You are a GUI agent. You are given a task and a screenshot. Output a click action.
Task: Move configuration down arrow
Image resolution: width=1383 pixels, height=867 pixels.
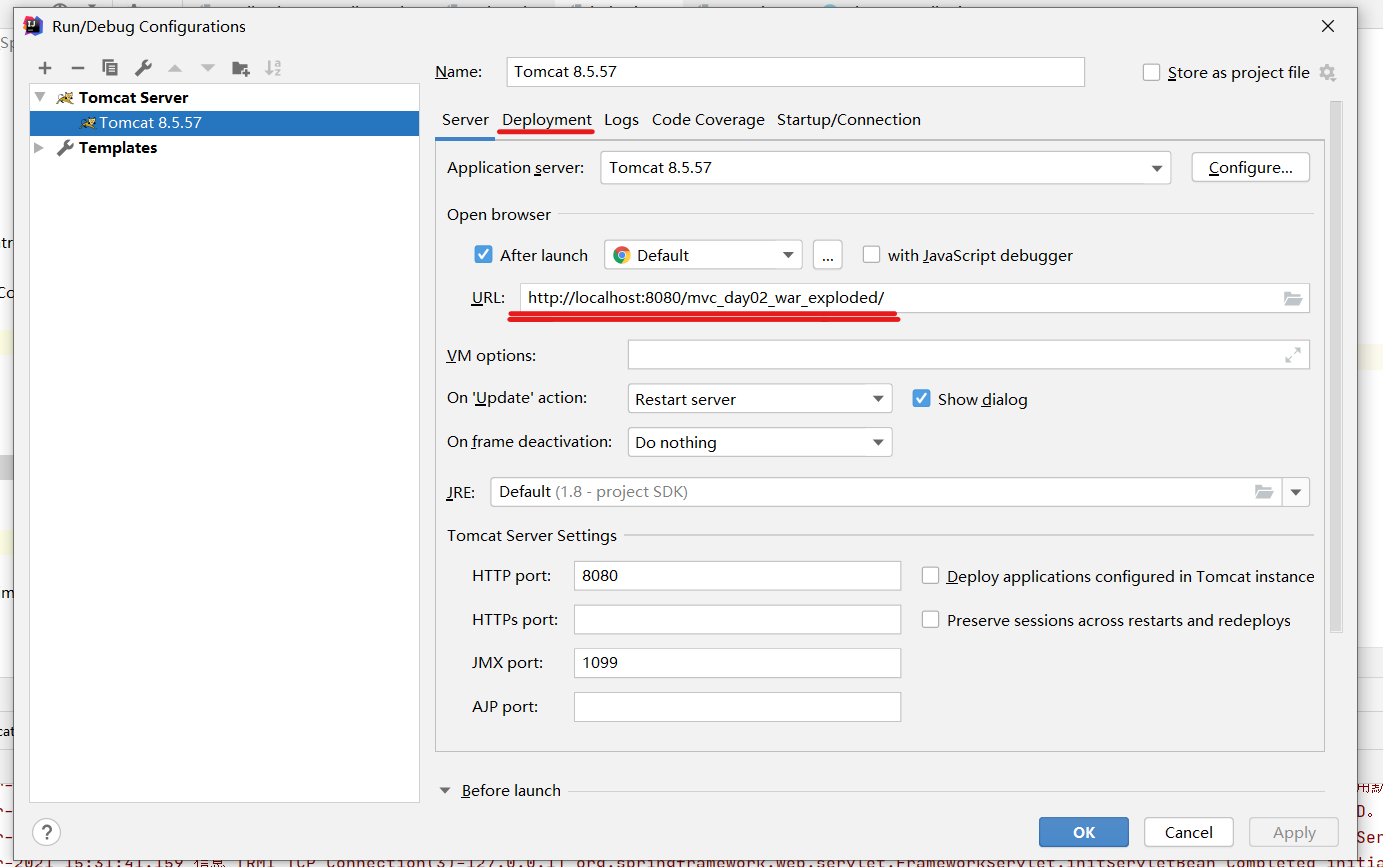click(x=208, y=68)
